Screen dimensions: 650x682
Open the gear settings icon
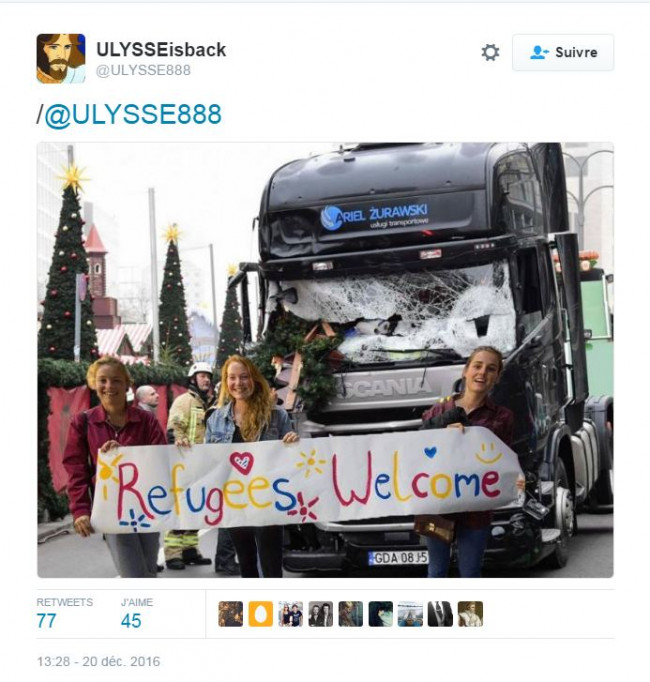(x=490, y=53)
